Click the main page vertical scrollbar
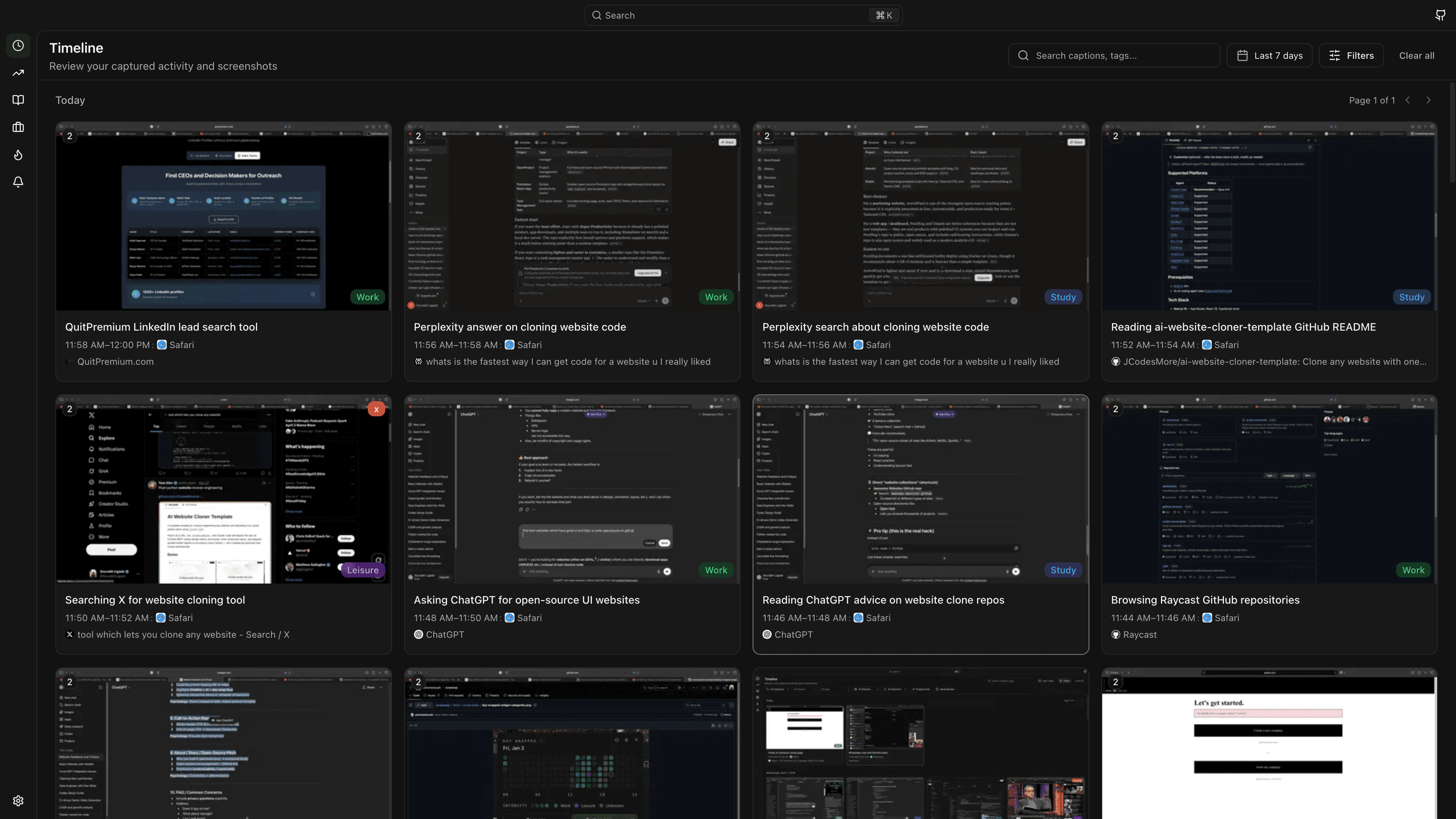 1453,132
